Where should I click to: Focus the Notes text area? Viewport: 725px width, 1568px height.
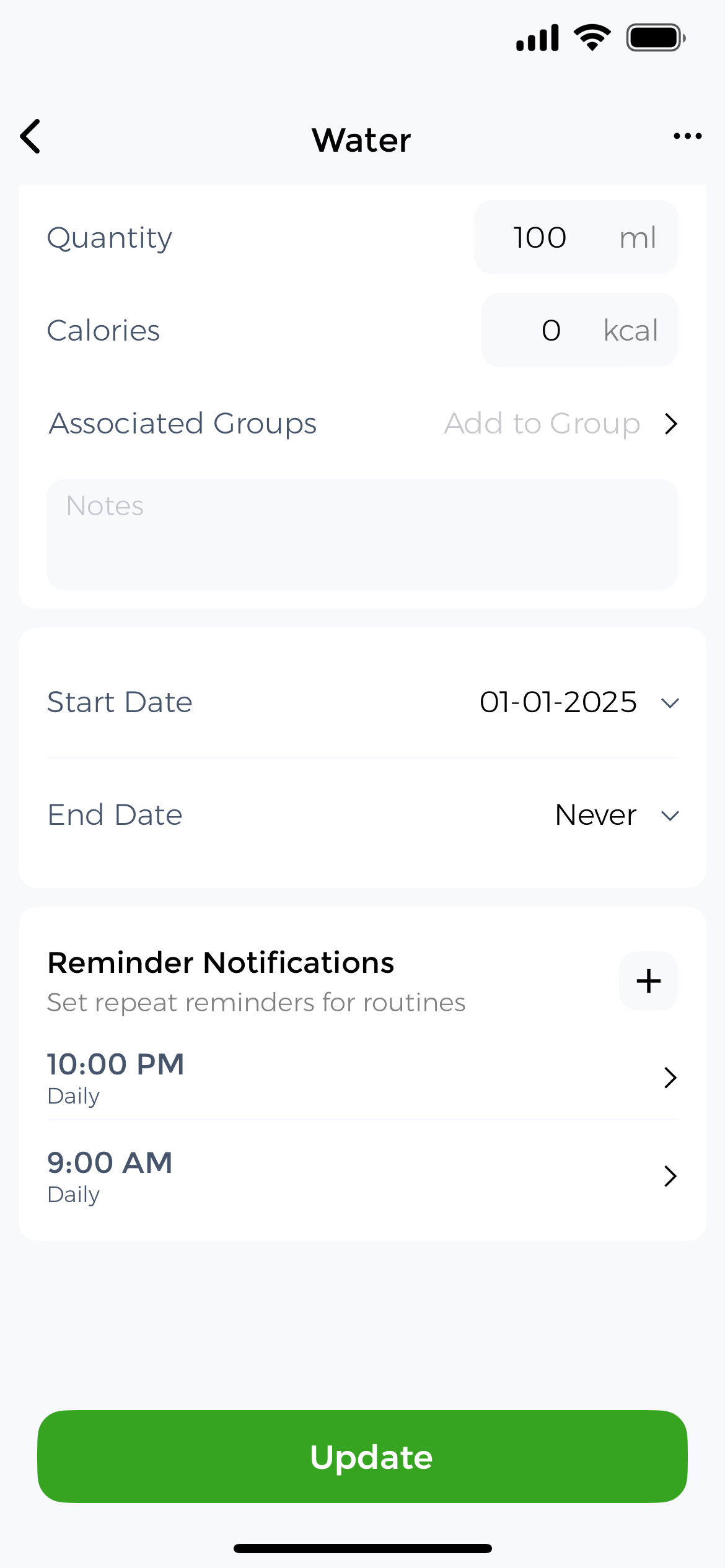tap(362, 534)
